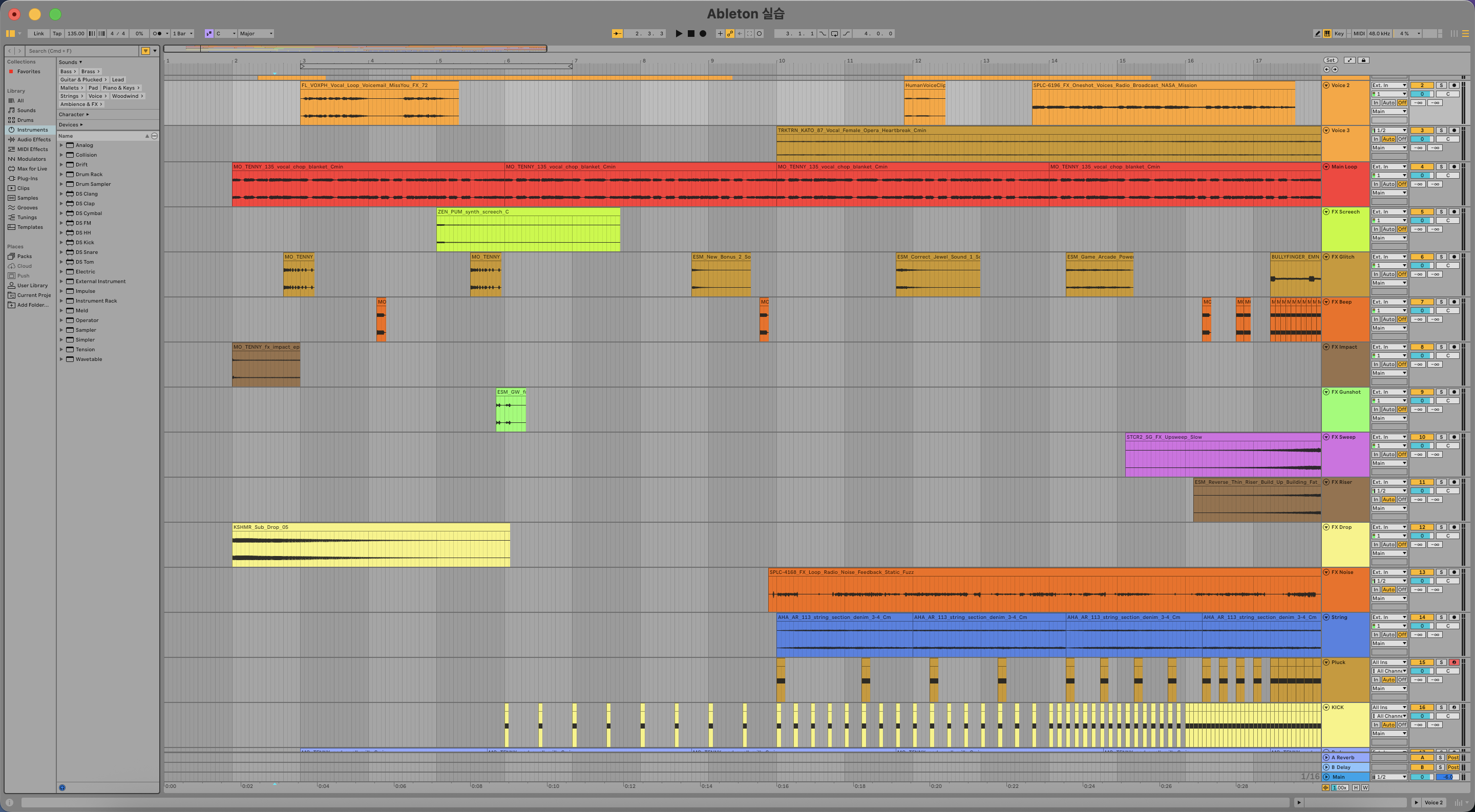Viewport: 1475px width, 812px height.
Task: Open the 1 Bar quantization menu
Action: tap(183, 34)
